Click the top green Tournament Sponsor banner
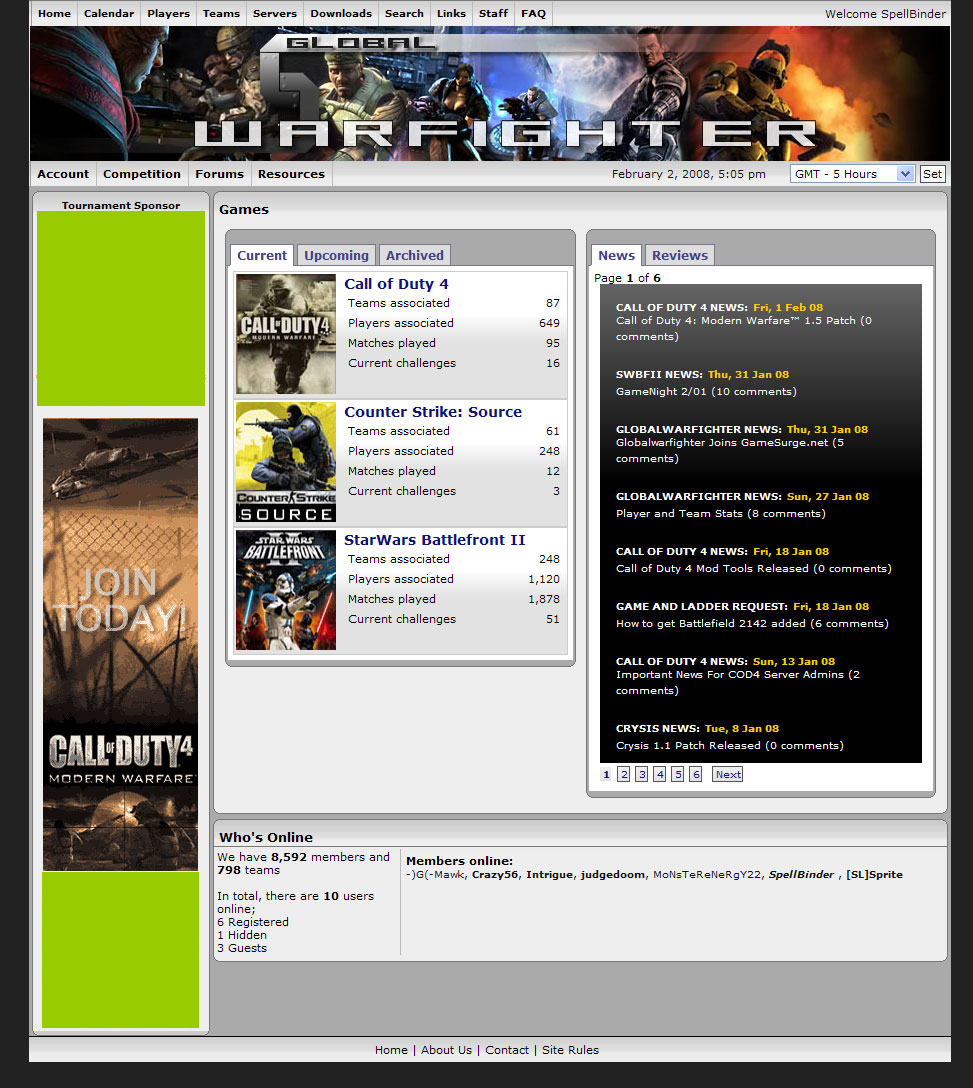 121,308
